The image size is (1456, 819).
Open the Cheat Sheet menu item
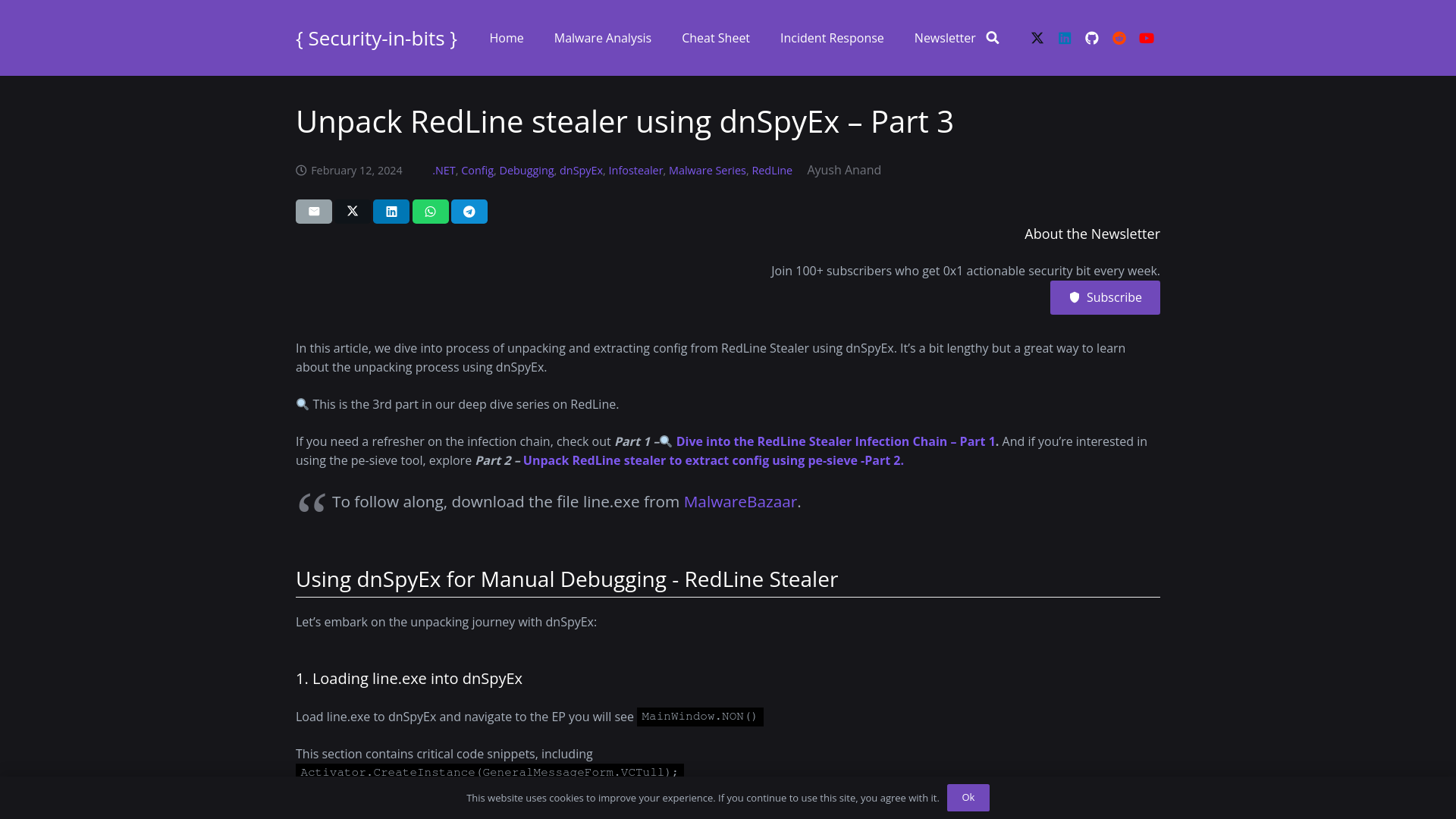point(716,38)
